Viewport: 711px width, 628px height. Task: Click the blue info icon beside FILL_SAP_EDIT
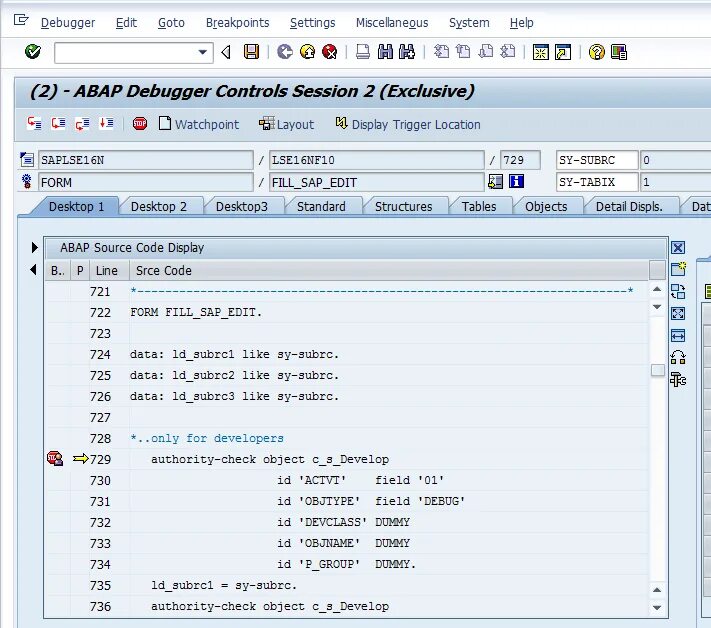click(x=516, y=181)
